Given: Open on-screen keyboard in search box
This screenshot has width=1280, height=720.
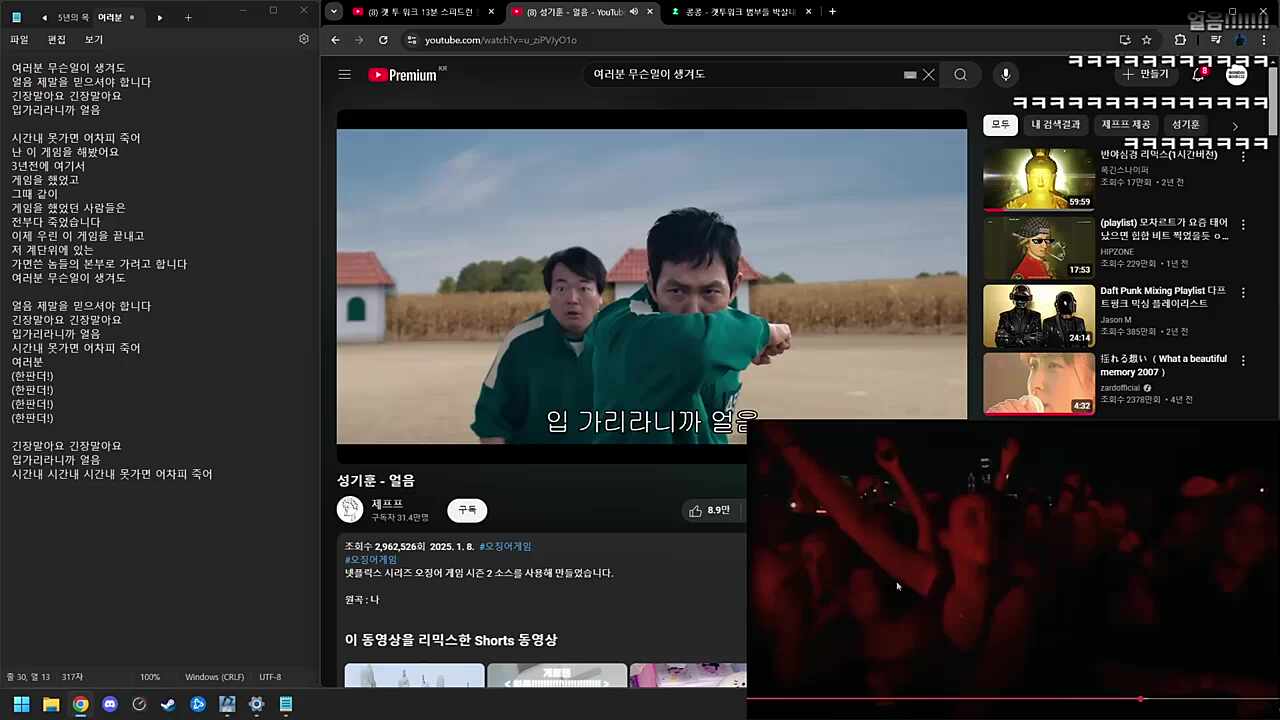Looking at the screenshot, I should tap(910, 74).
